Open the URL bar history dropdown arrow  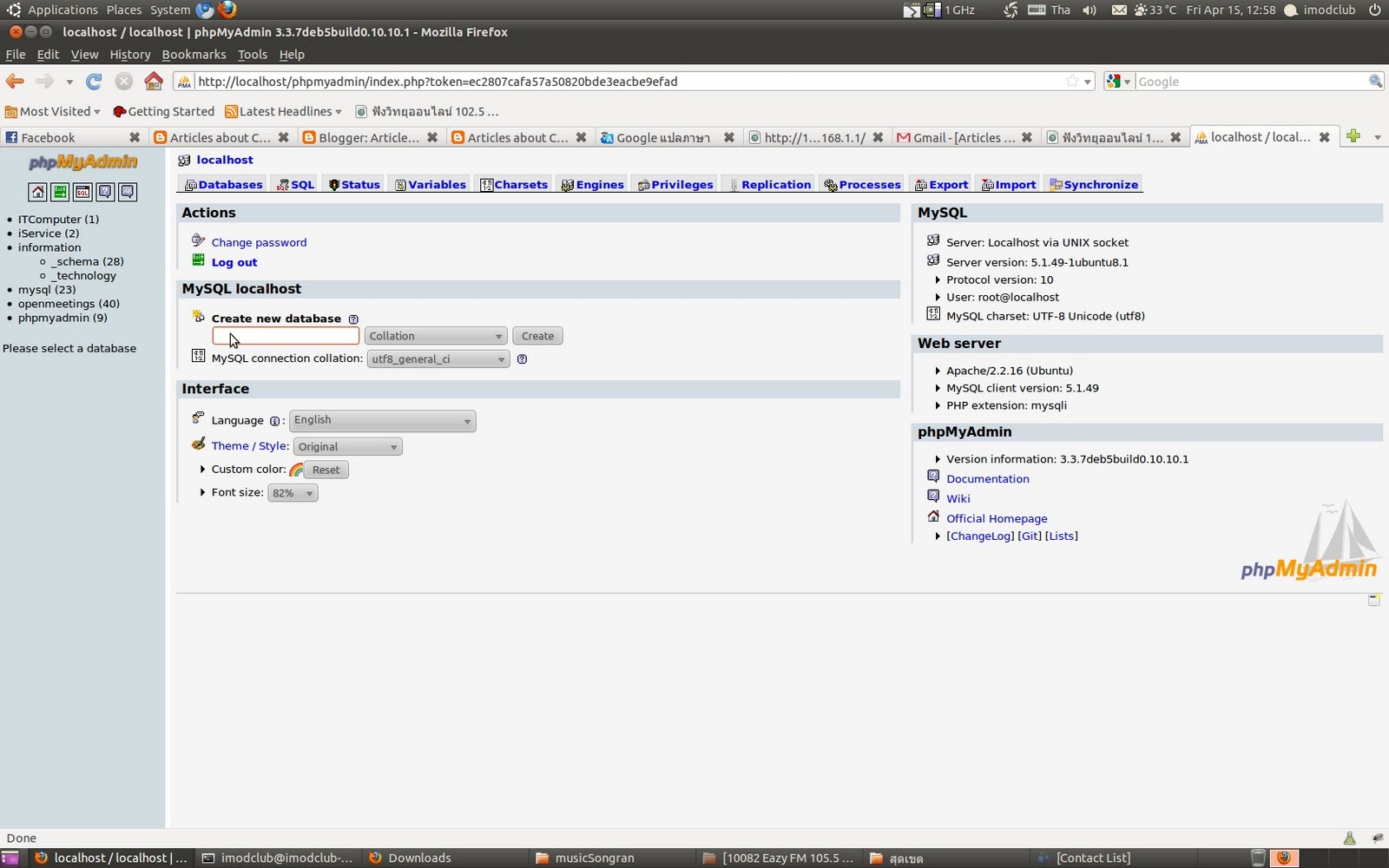tap(1087, 82)
